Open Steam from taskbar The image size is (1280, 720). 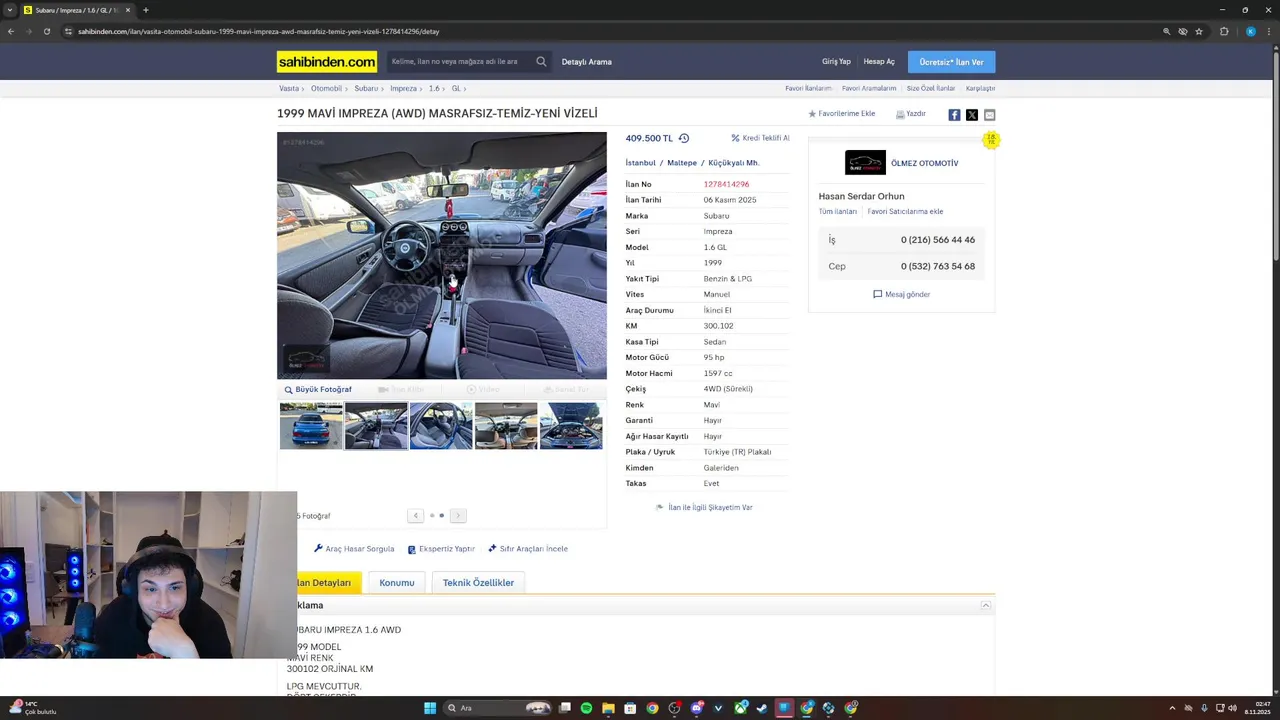[762, 708]
